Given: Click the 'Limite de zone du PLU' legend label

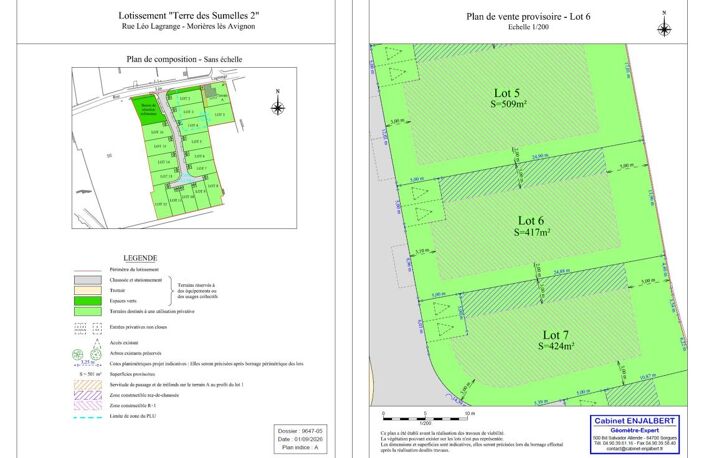Looking at the screenshot, I should (132, 416).
